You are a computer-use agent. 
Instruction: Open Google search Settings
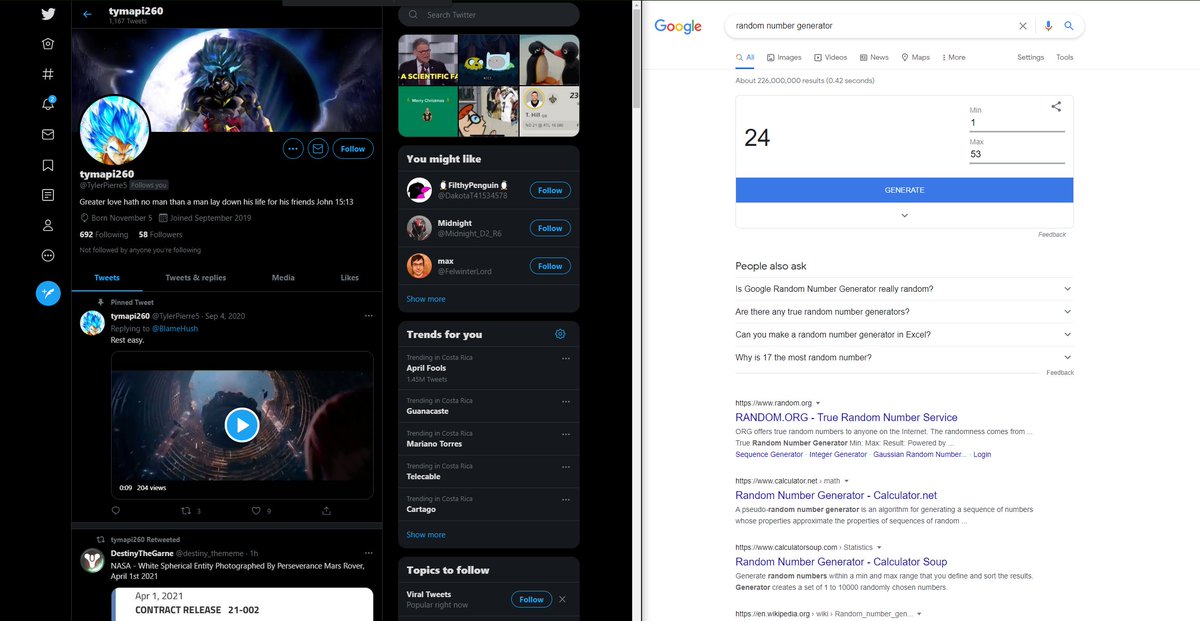click(1030, 57)
